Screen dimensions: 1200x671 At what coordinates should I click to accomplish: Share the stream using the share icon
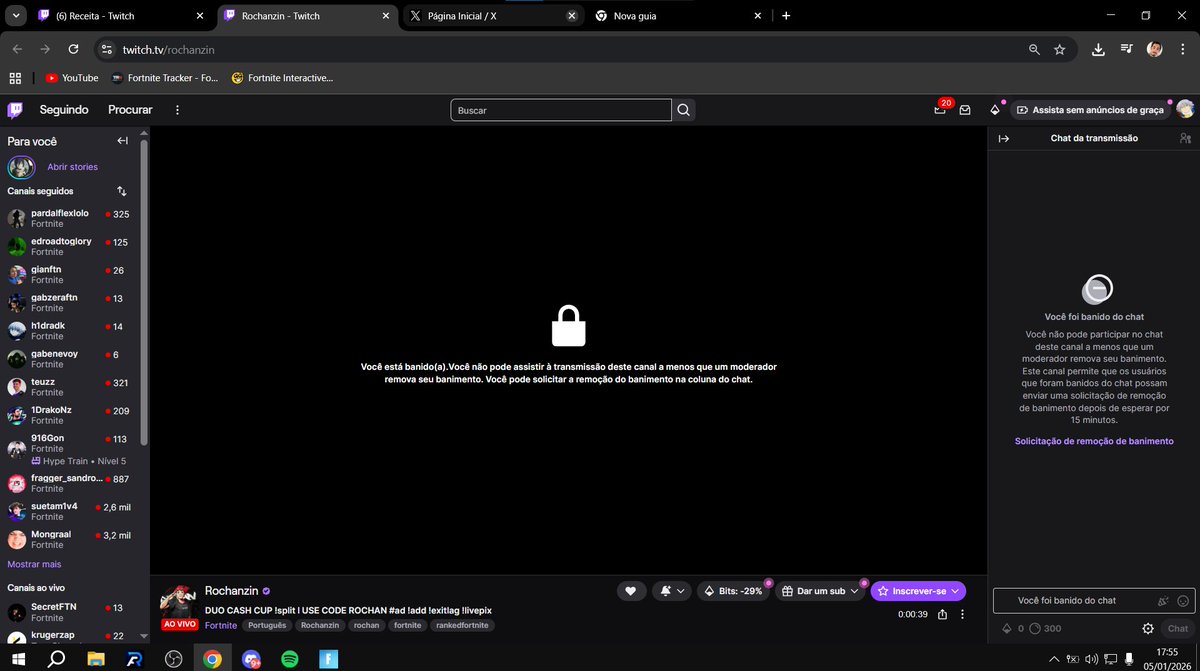pyautogui.click(x=942, y=615)
